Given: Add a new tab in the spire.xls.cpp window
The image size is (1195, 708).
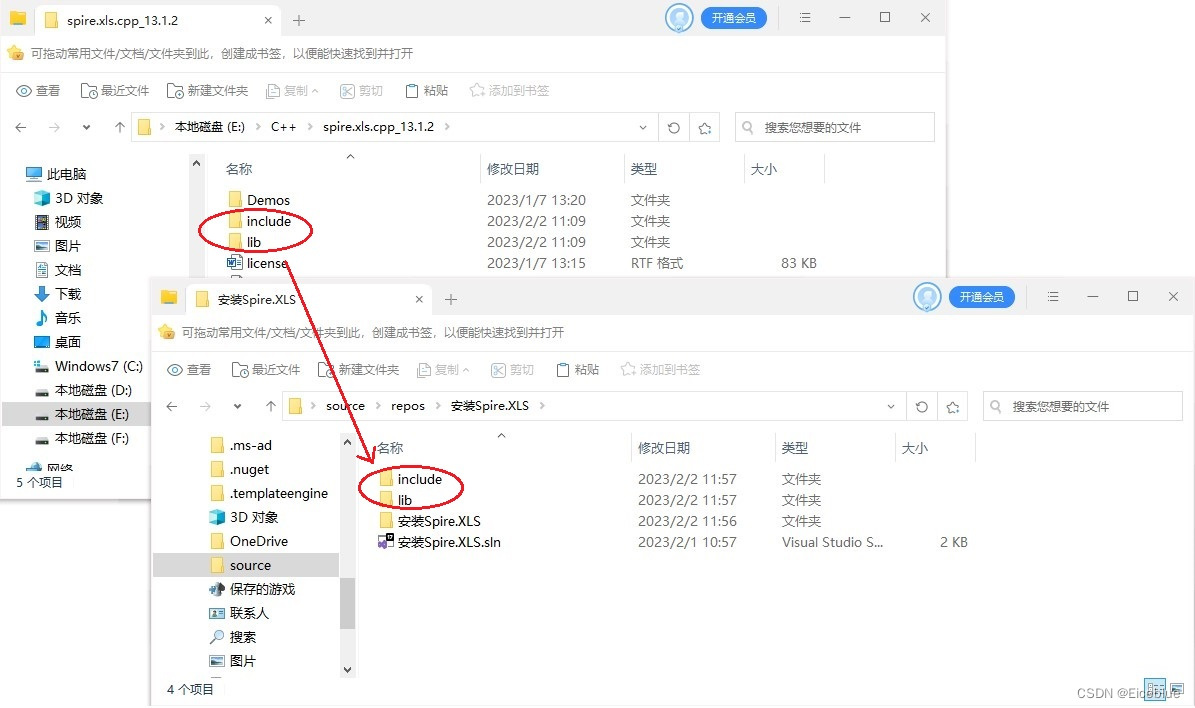Looking at the screenshot, I should 299,21.
